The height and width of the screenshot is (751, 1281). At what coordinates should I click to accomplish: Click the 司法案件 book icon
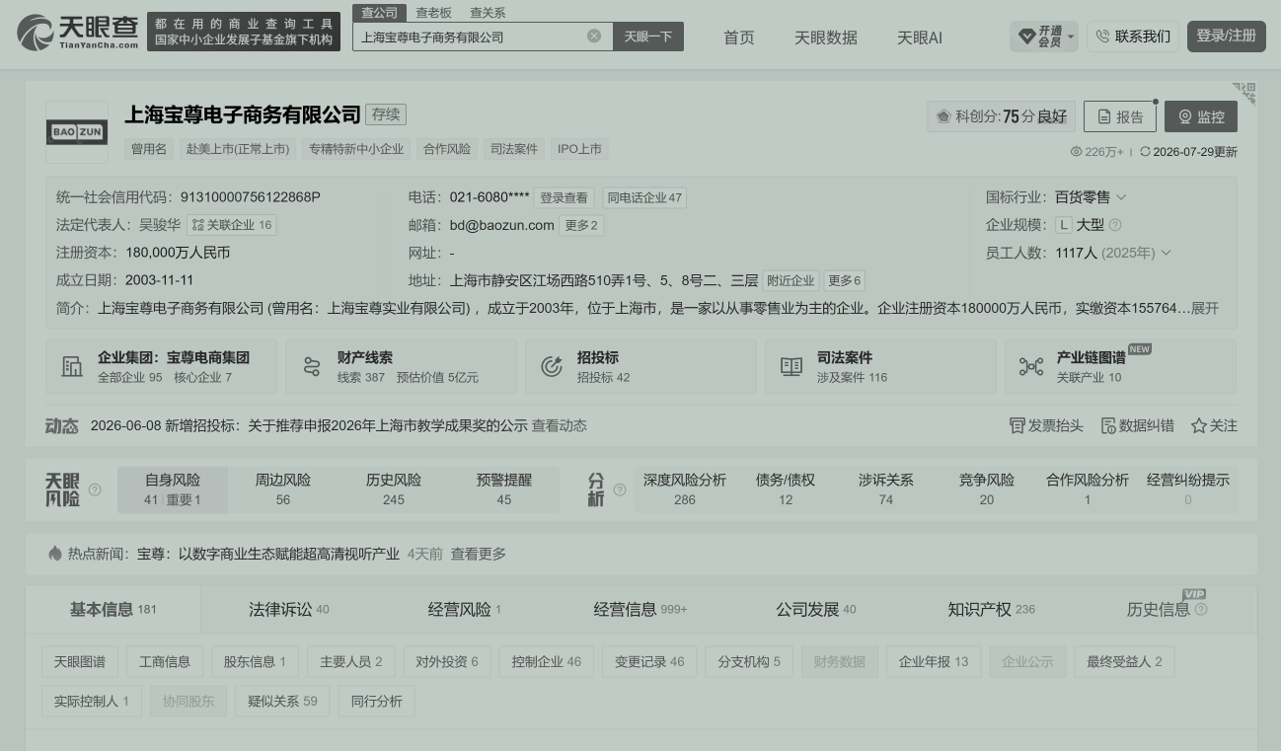click(x=791, y=366)
